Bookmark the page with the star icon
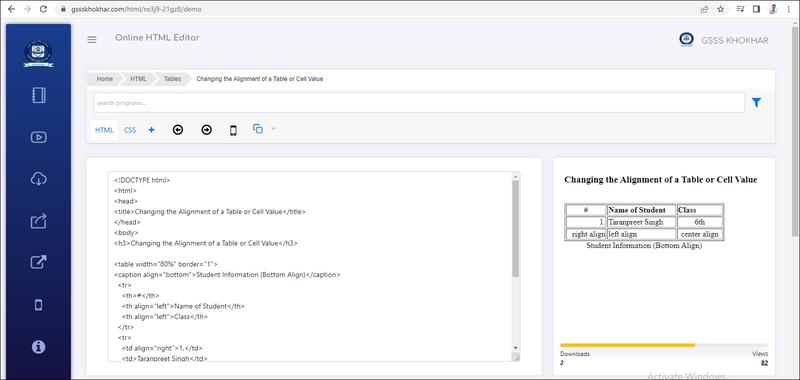This screenshot has width=800, height=380. [x=720, y=9]
